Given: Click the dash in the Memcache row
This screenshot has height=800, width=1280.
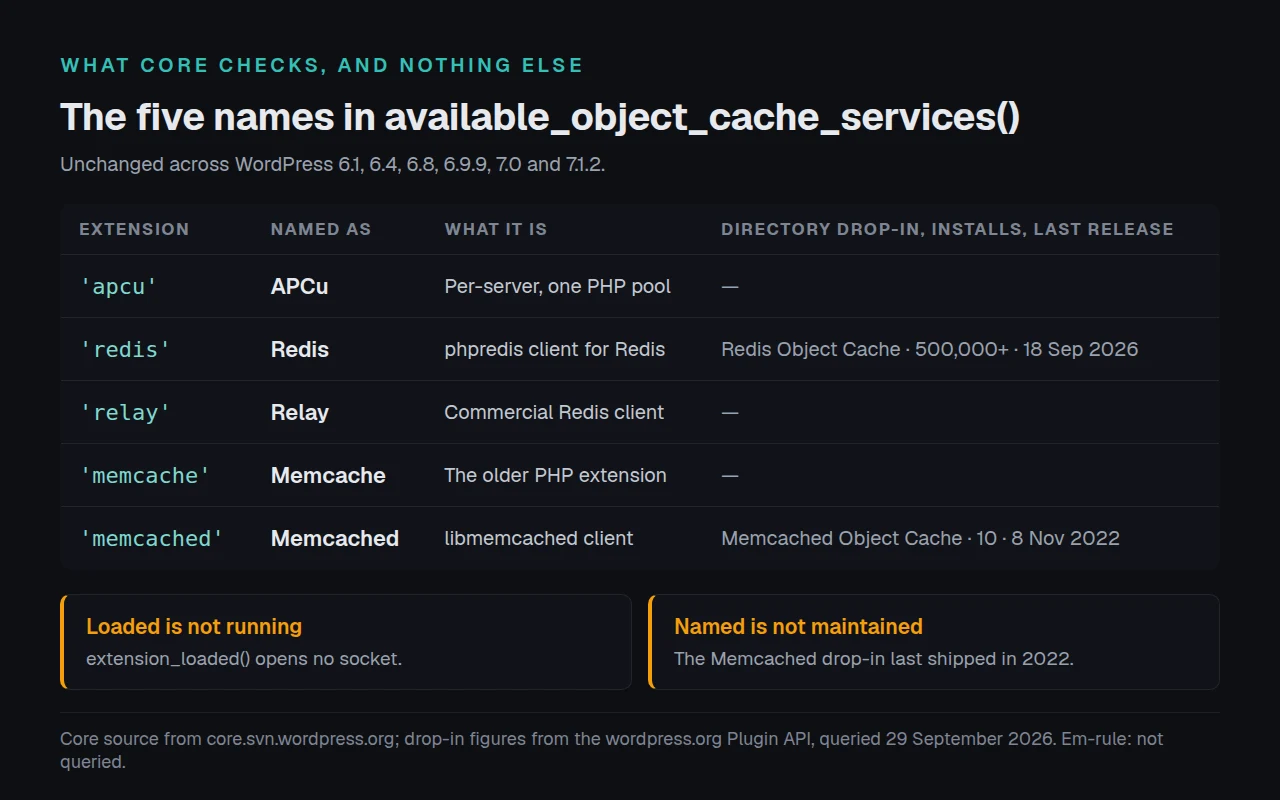Looking at the screenshot, I should tap(730, 475).
